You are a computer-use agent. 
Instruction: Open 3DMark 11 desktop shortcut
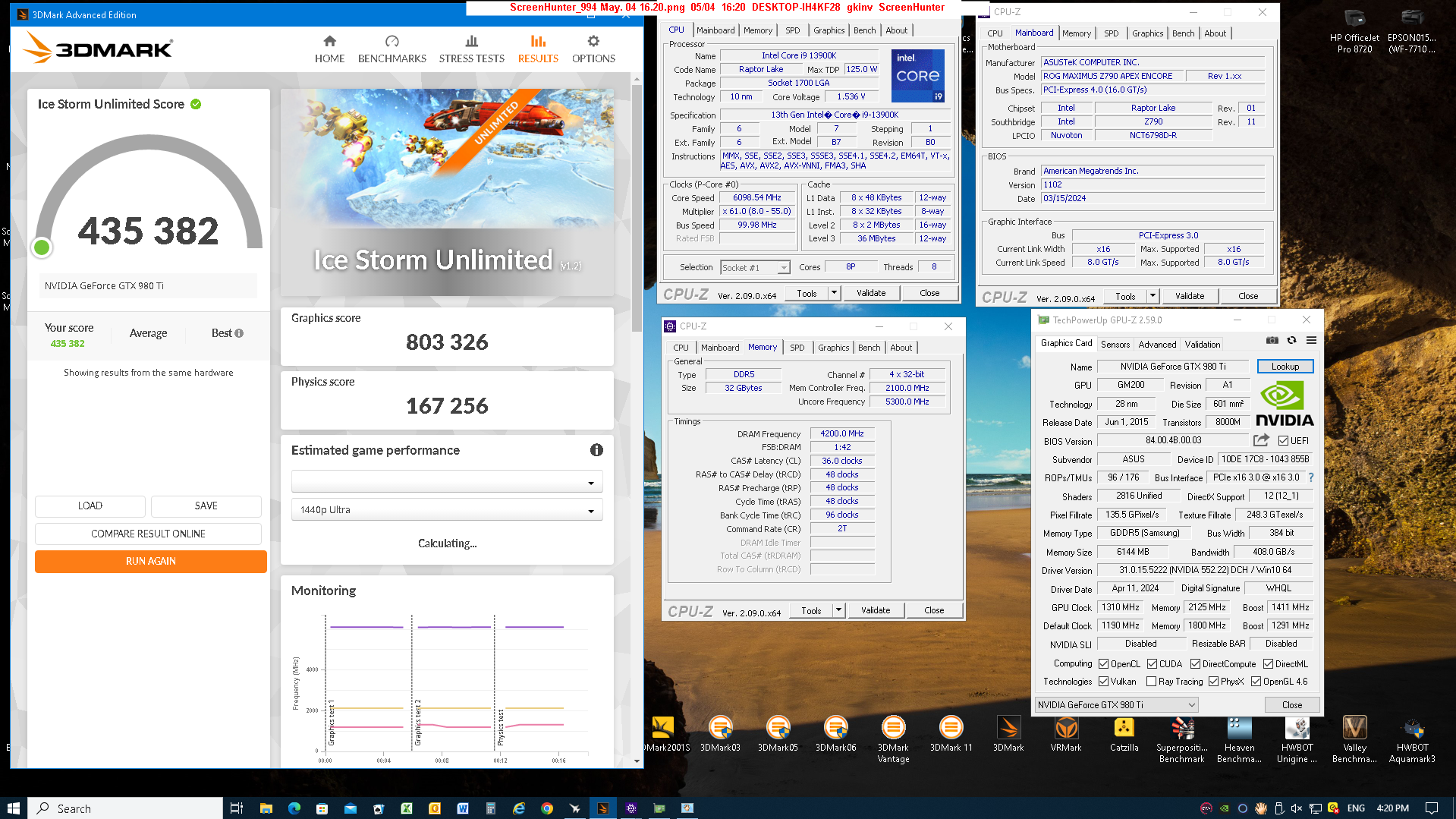tap(951, 735)
